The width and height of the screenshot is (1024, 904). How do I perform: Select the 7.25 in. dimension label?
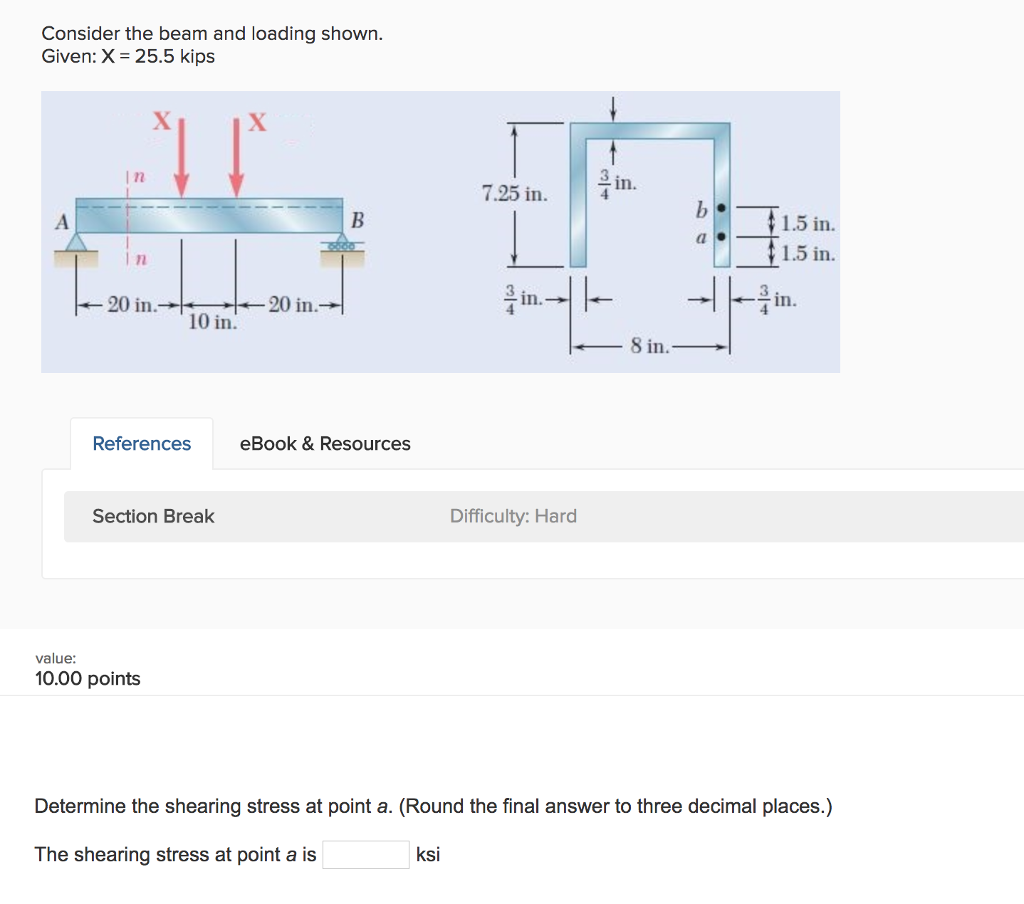coord(513,195)
